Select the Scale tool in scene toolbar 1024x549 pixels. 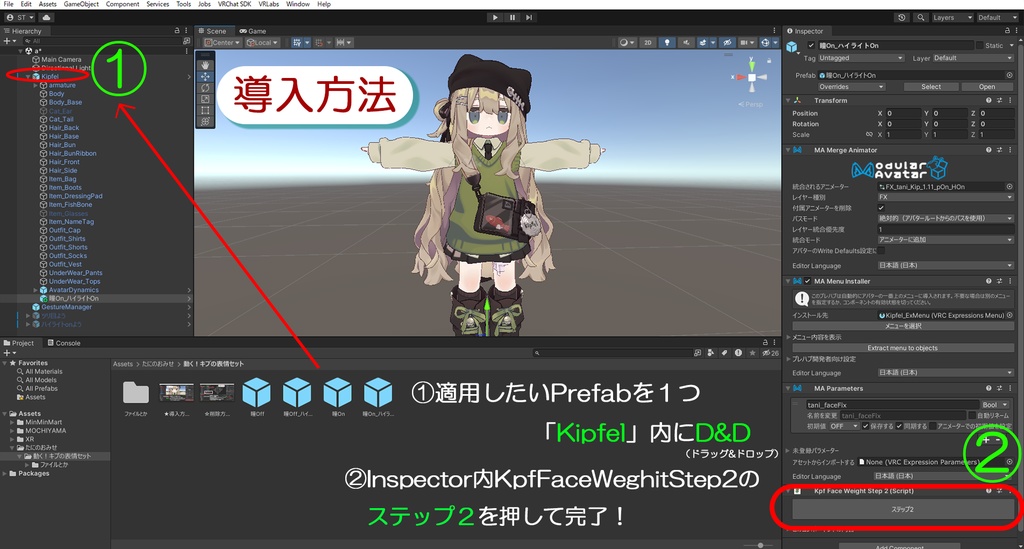coord(205,99)
